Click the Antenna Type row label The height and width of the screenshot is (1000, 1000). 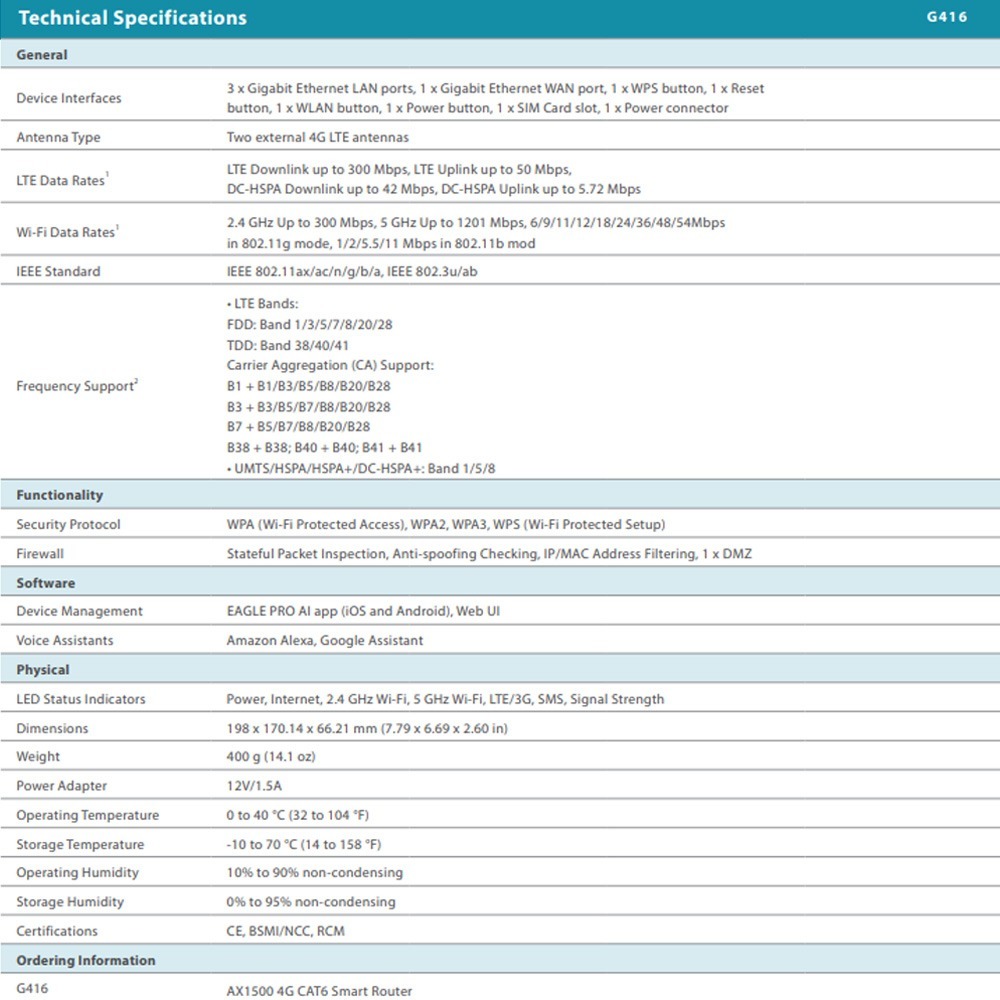[x=58, y=137]
